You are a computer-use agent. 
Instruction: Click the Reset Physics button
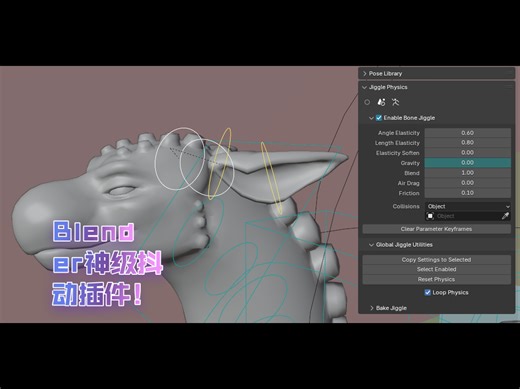(436, 279)
